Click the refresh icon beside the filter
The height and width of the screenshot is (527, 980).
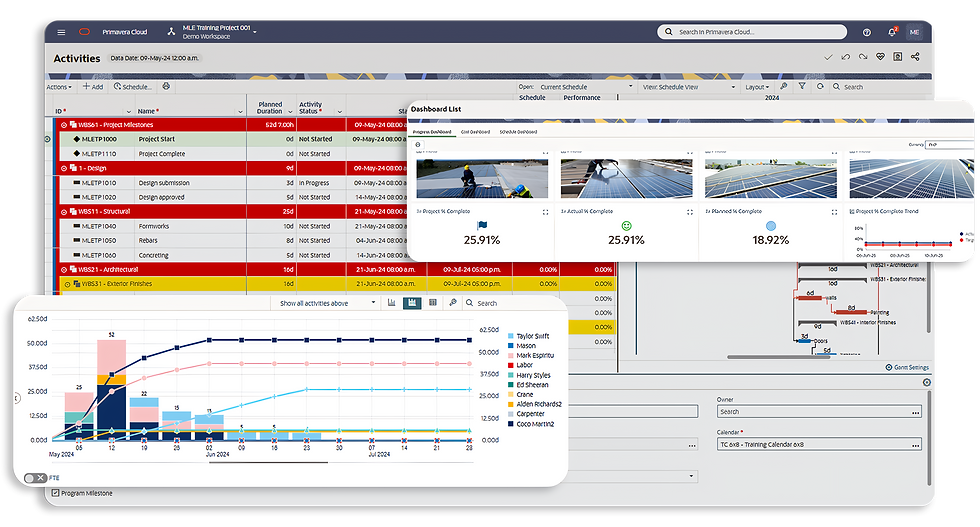coord(820,86)
